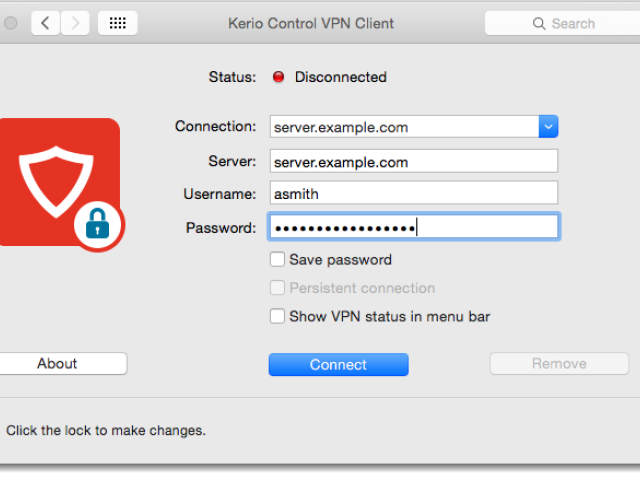
Task: Check the Persistent connection option
Action: 278,288
